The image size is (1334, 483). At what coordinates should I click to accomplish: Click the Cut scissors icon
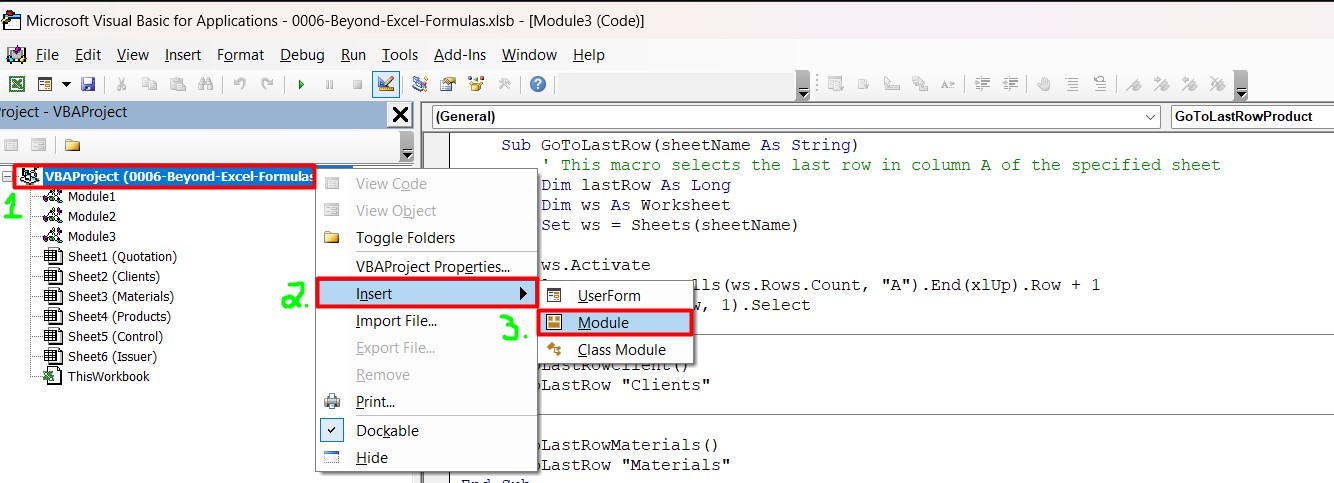(x=122, y=84)
